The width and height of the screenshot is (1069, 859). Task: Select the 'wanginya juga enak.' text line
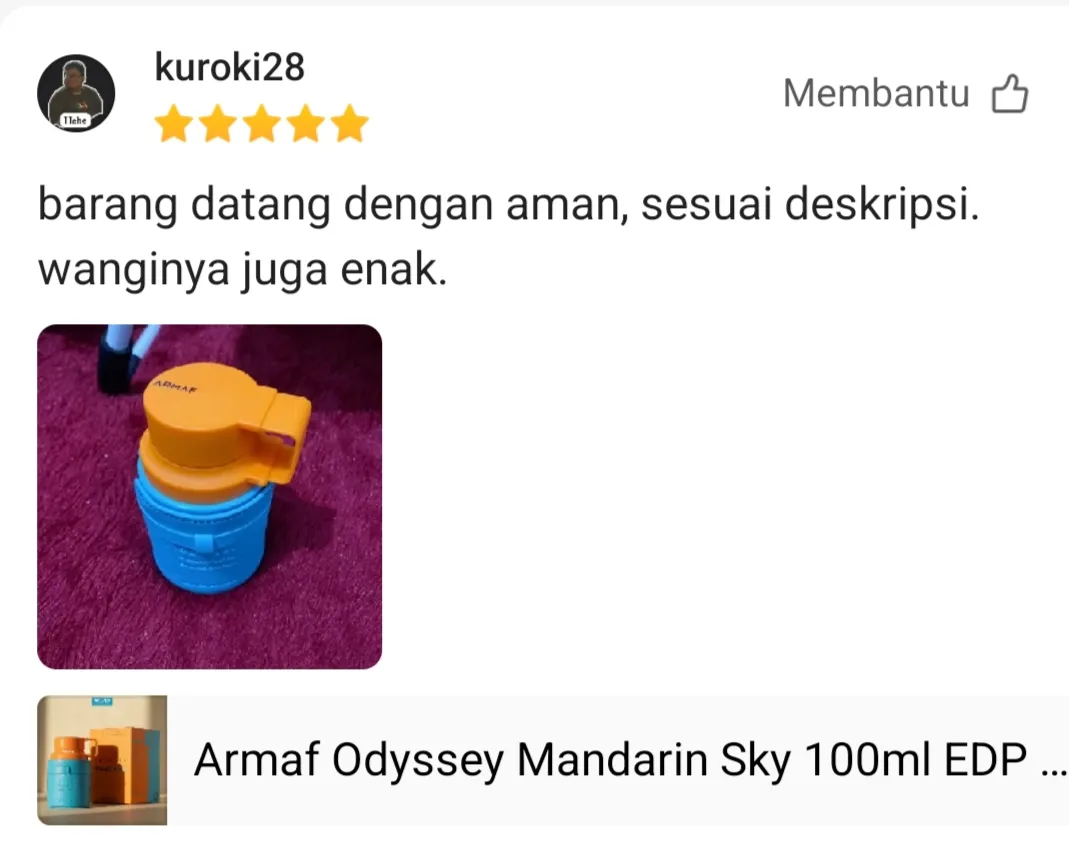point(242,270)
